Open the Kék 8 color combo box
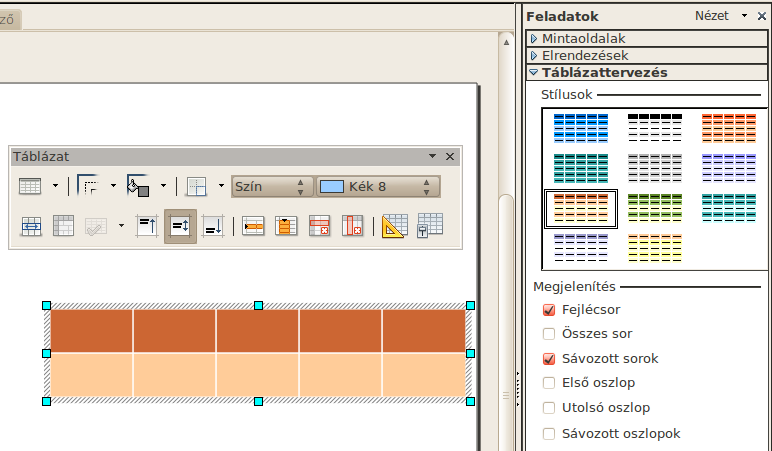Image resolution: width=772 pixels, height=451 pixels. (378, 187)
